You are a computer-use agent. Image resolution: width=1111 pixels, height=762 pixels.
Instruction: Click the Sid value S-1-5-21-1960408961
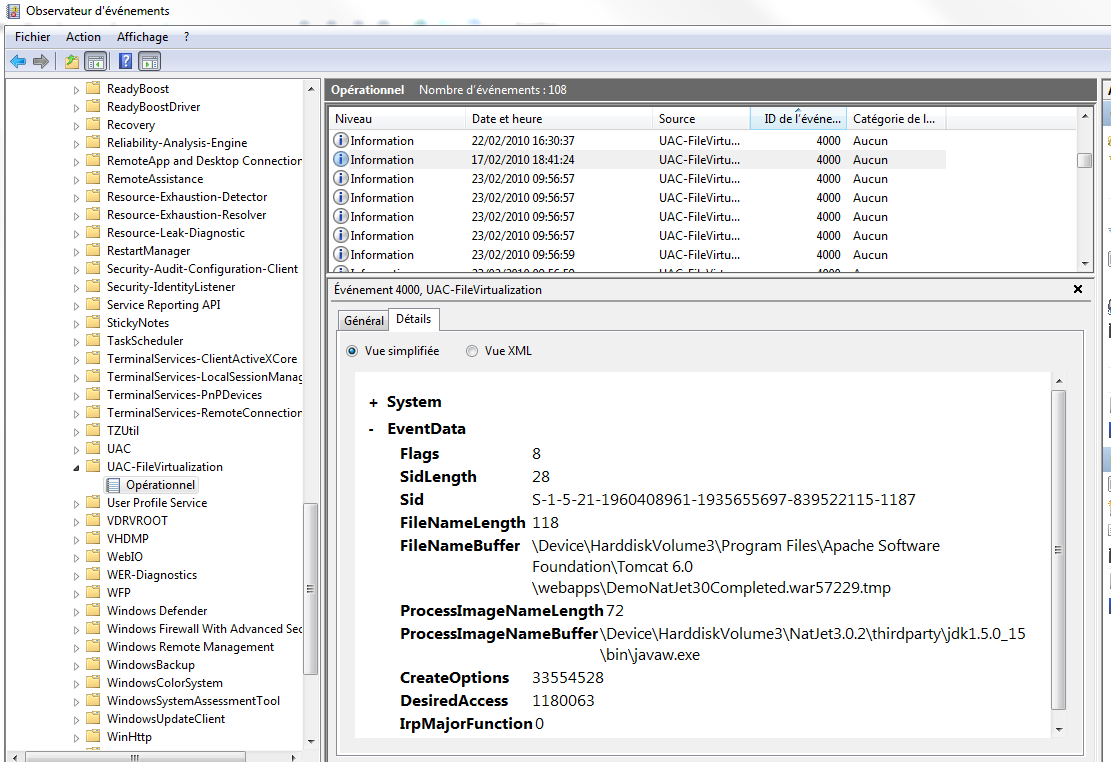click(723, 500)
